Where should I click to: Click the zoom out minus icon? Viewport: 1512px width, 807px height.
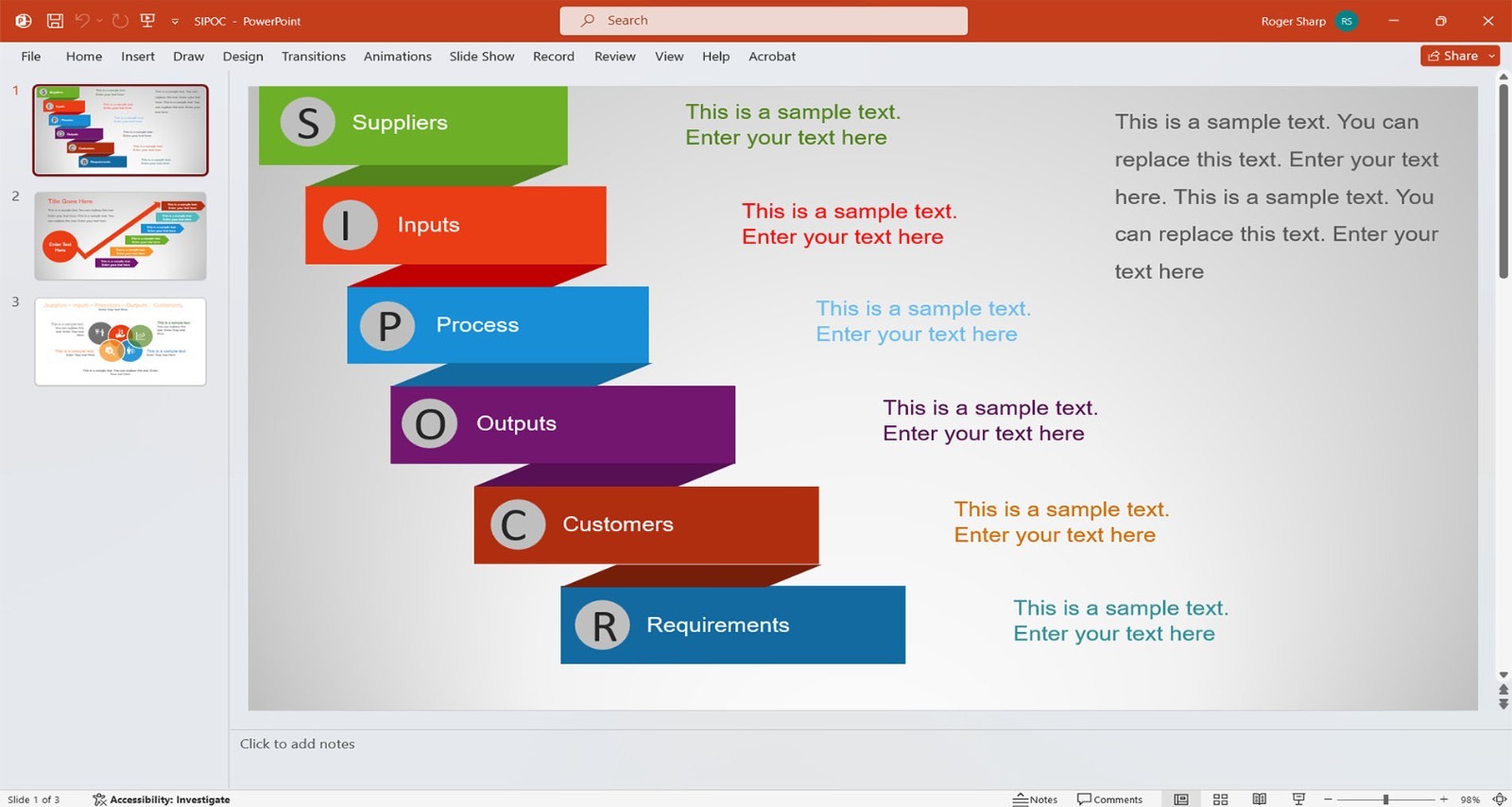[x=1328, y=799]
